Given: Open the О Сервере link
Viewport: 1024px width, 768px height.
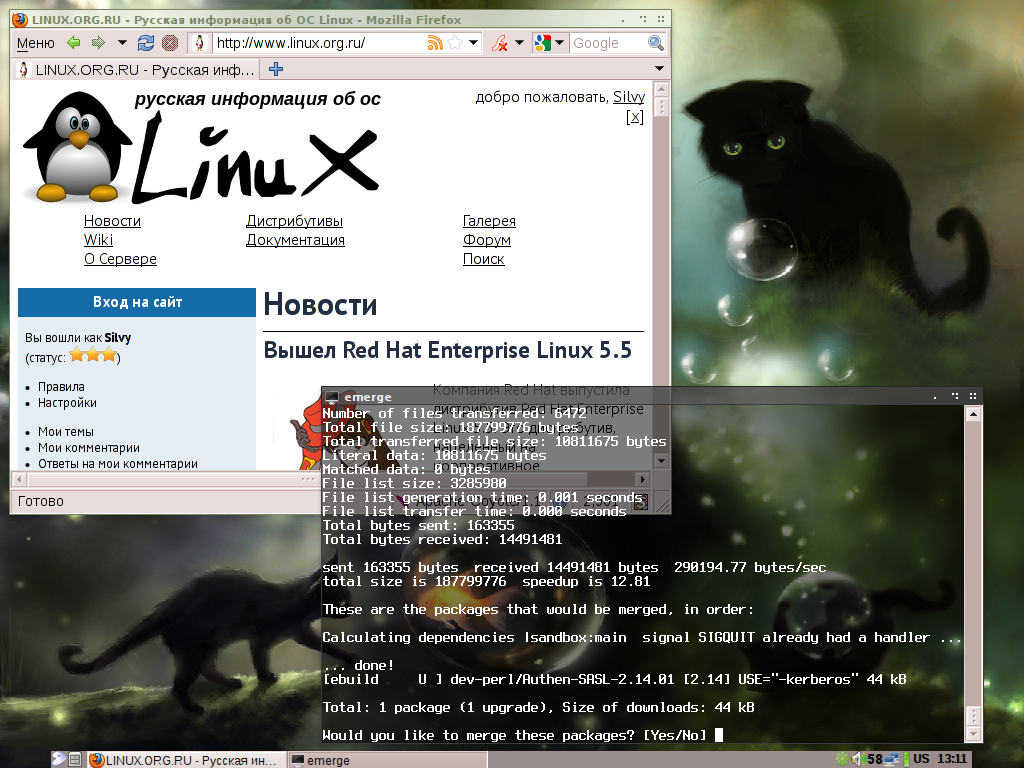Looking at the screenshot, I should (120, 259).
